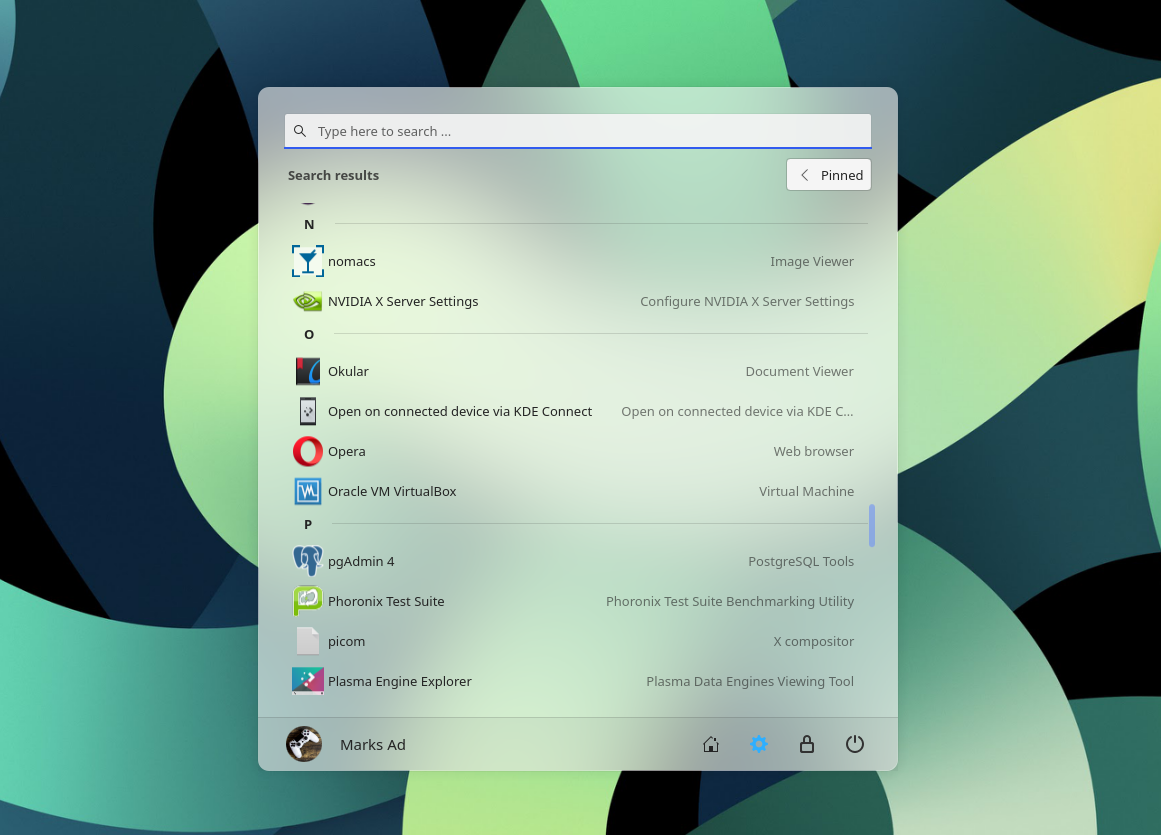Click the 'Virtual Machine' description text
The image size is (1161, 835).
(806, 492)
